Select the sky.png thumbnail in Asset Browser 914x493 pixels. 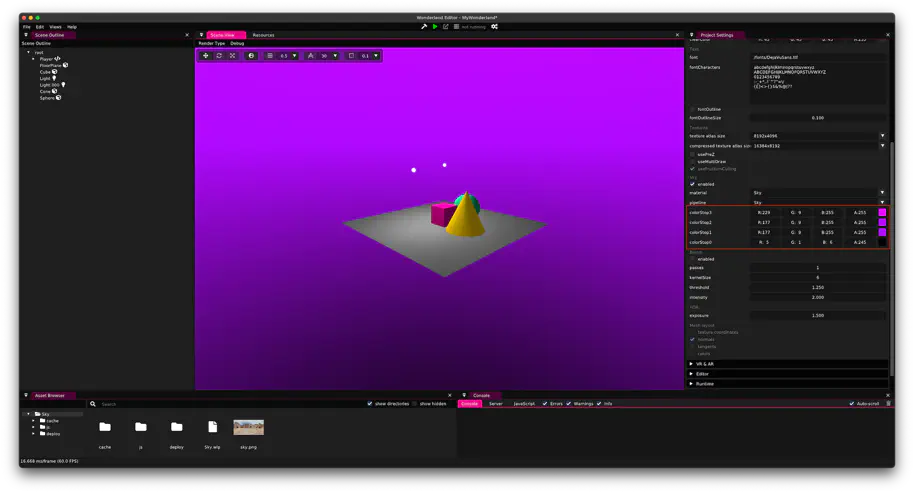tap(248, 428)
